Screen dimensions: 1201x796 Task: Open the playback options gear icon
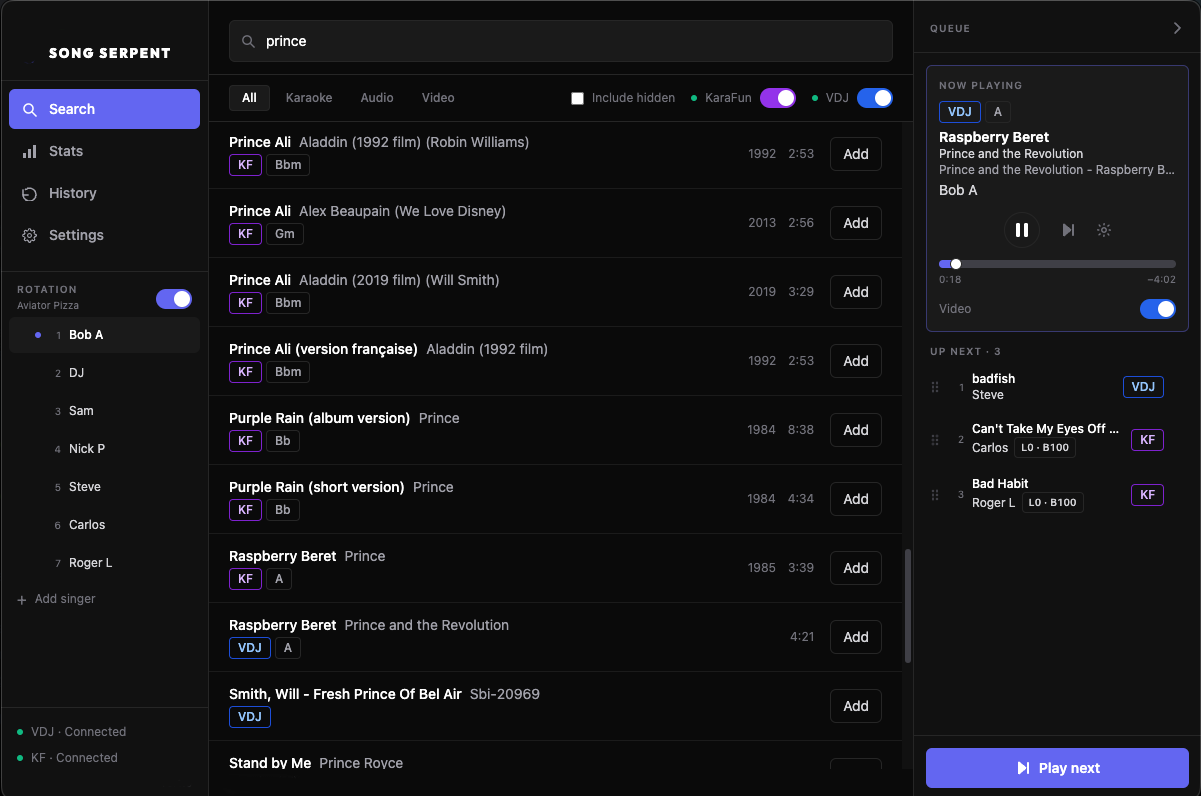pos(1104,230)
